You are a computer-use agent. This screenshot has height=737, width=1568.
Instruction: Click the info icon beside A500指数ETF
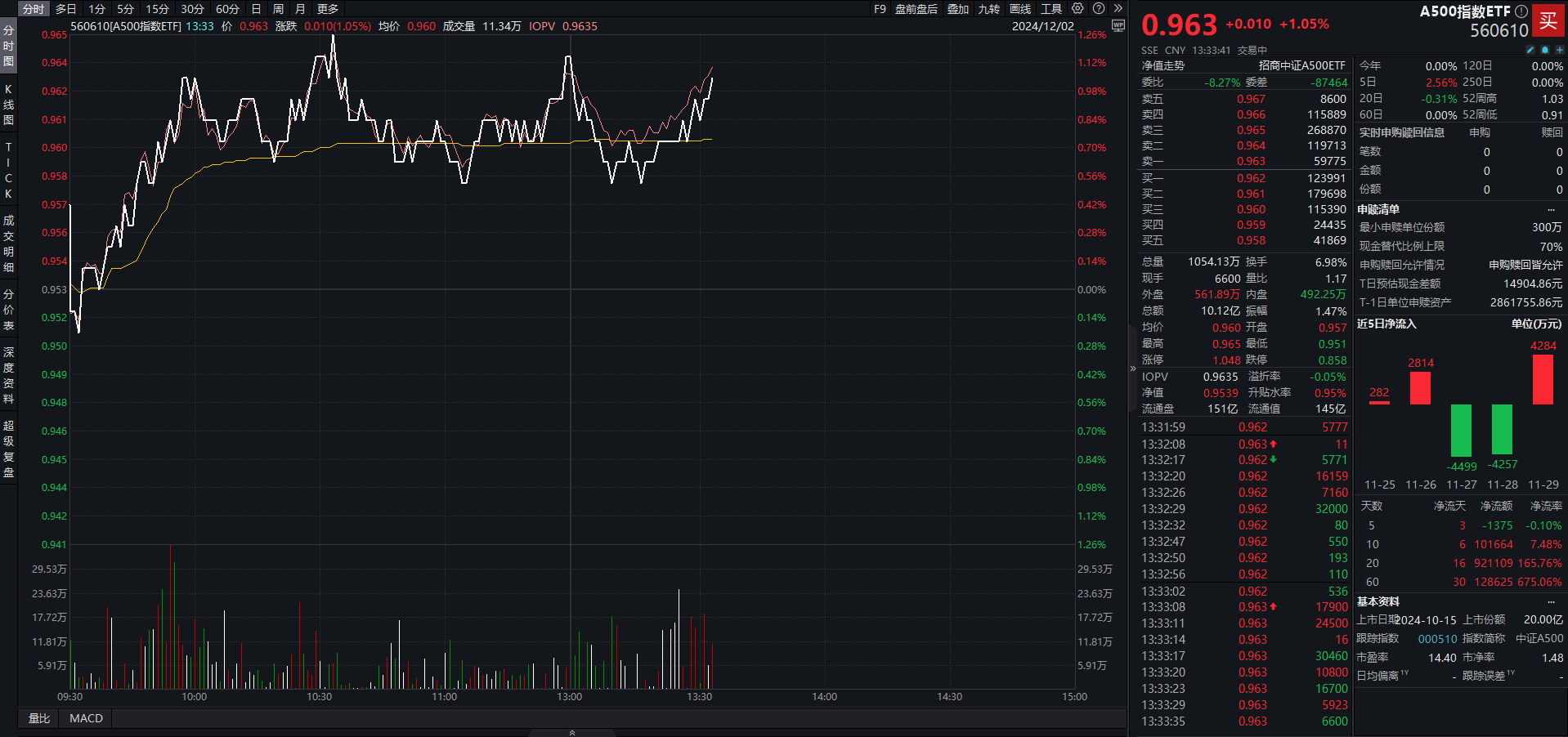[1521, 11]
